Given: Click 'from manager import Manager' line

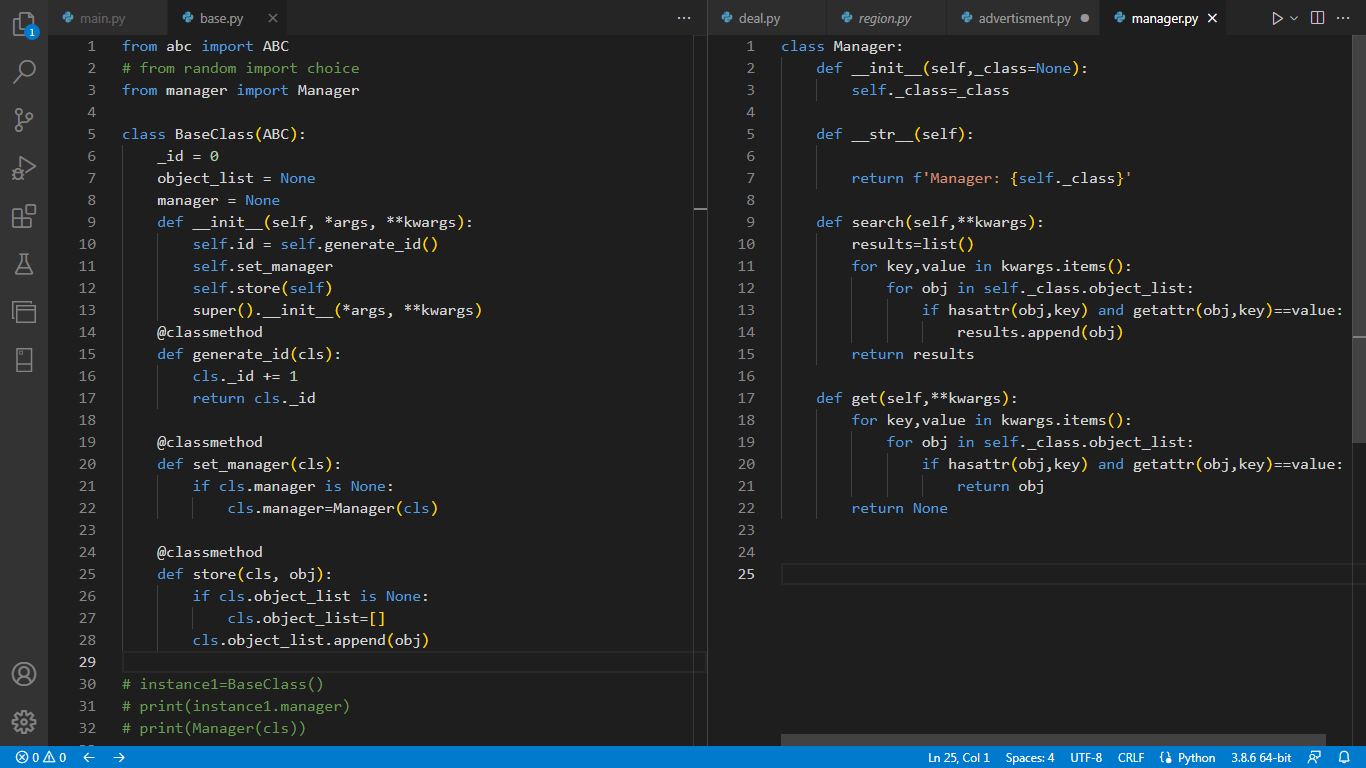Looking at the screenshot, I should (x=240, y=90).
